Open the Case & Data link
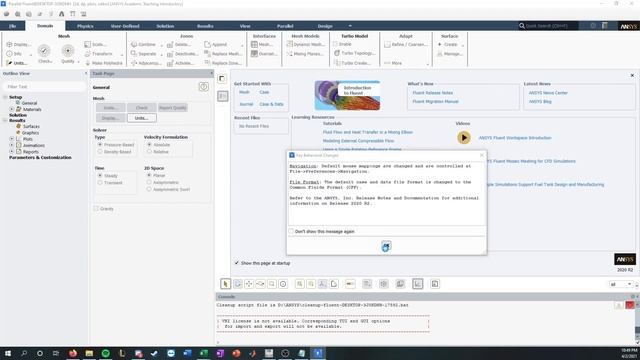The height and width of the screenshot is (360, 640). tap(271, 104)
